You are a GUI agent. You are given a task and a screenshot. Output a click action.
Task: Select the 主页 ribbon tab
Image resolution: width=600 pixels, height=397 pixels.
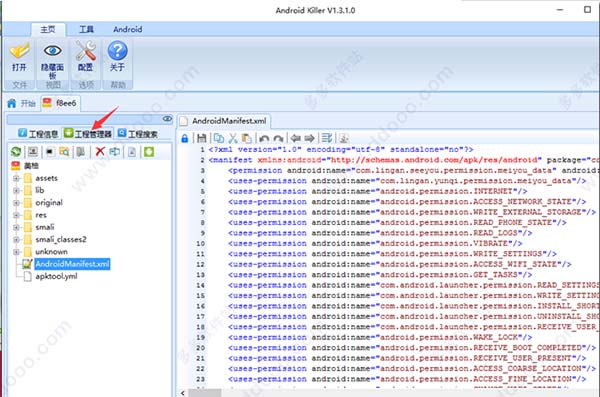click(48, 29)
